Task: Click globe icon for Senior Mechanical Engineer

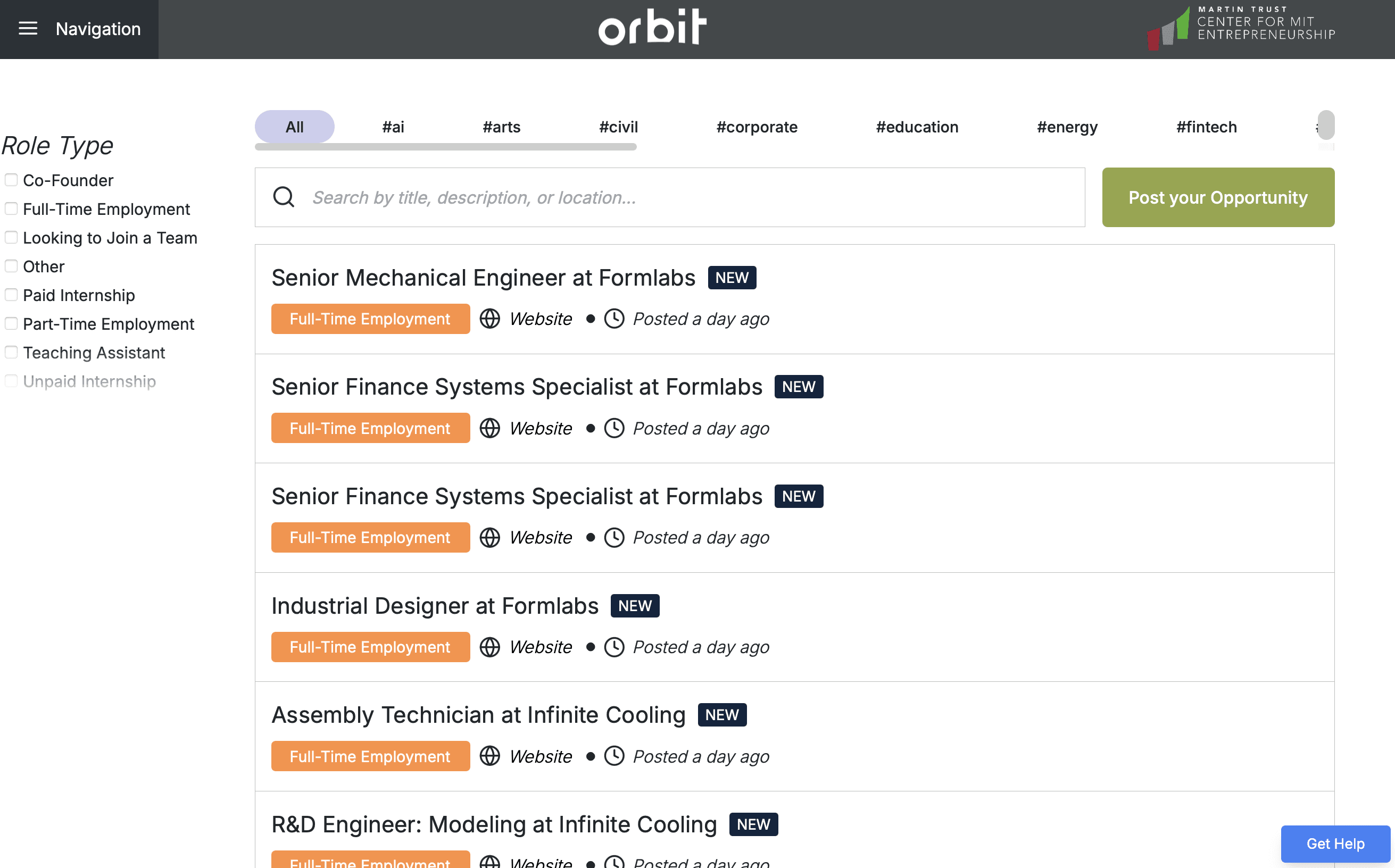Action: click(489, 319)
